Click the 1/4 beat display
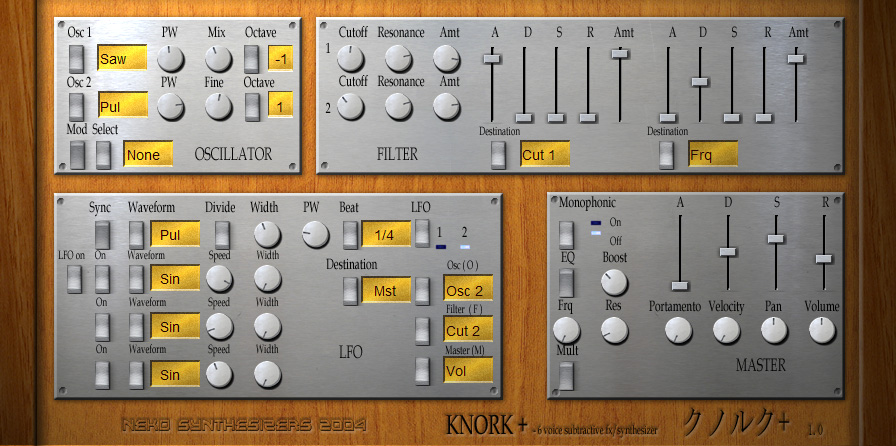896x446 pixels. click(x=386, y=233)
